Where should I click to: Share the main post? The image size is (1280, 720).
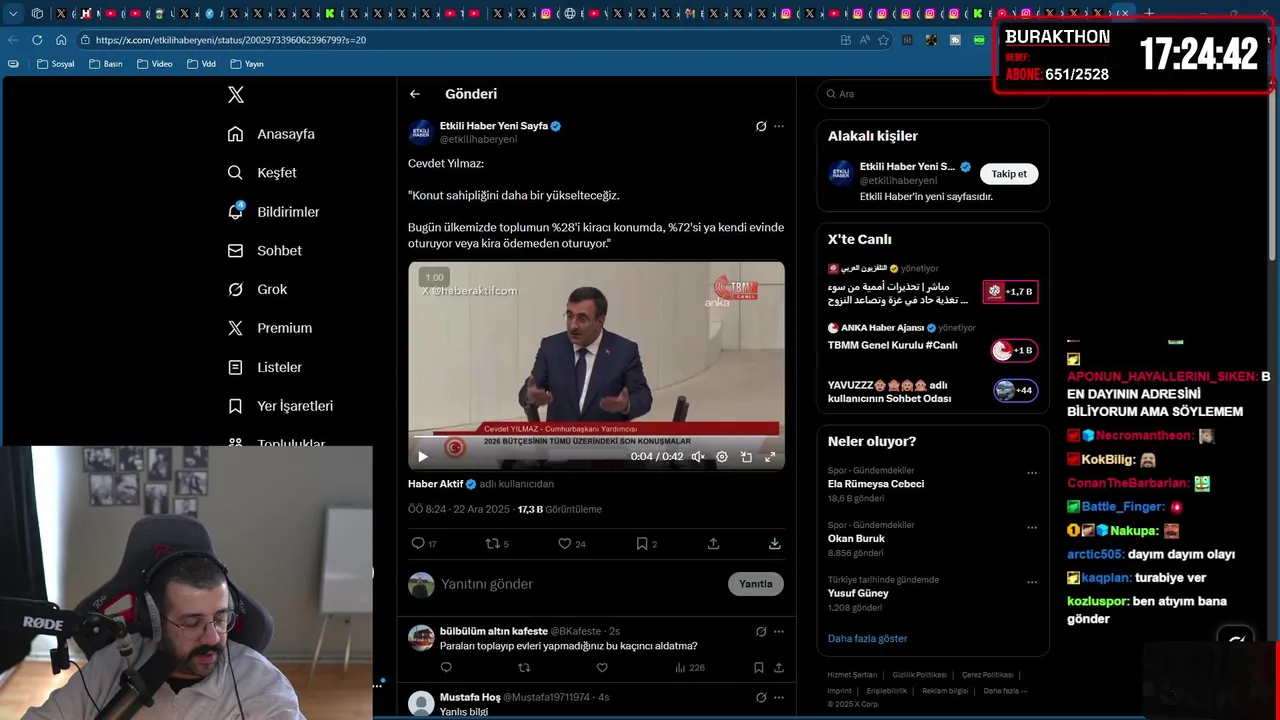pyautogui.click(x=713, y=544)
